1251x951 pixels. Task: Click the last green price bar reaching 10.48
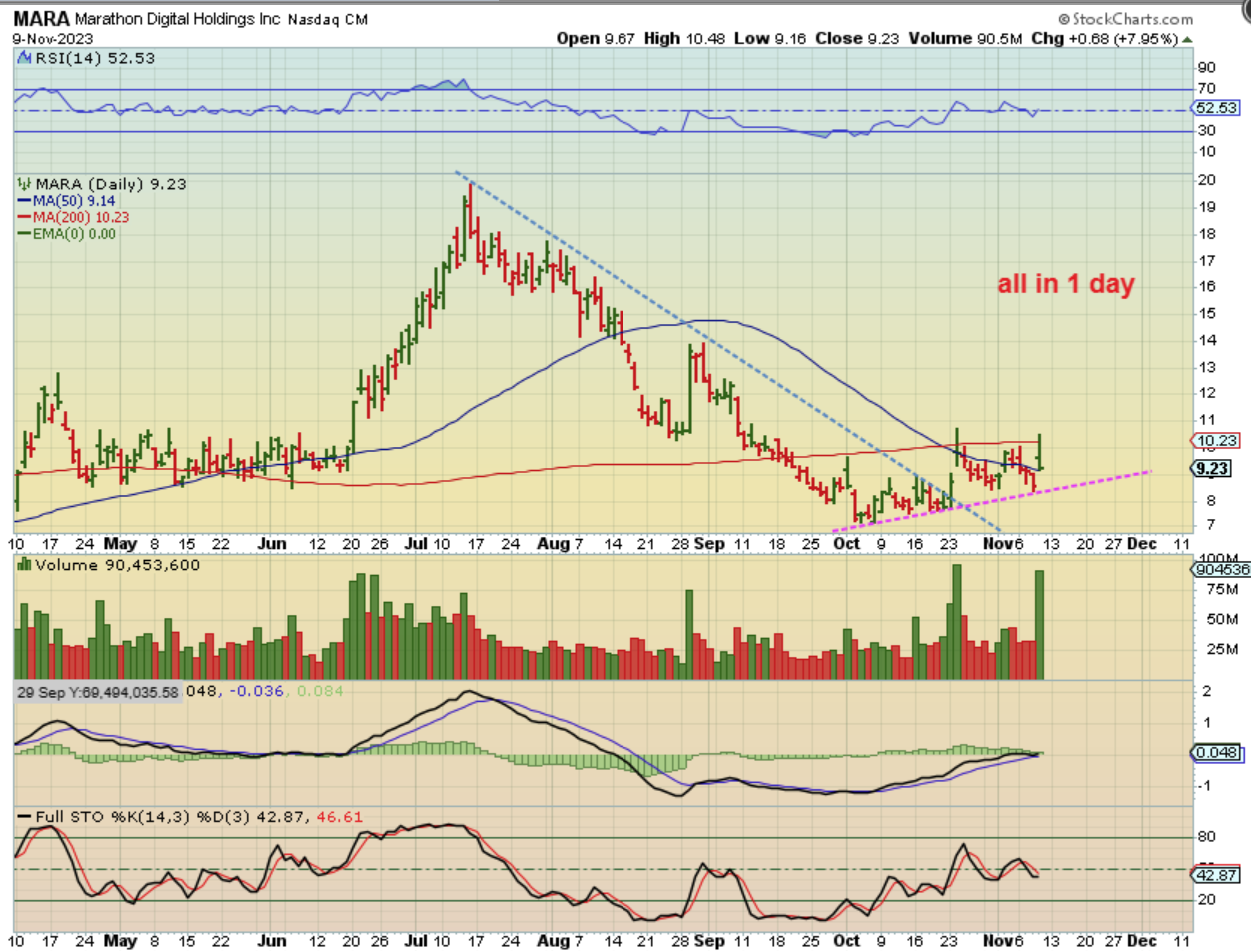coord(1041,452)
